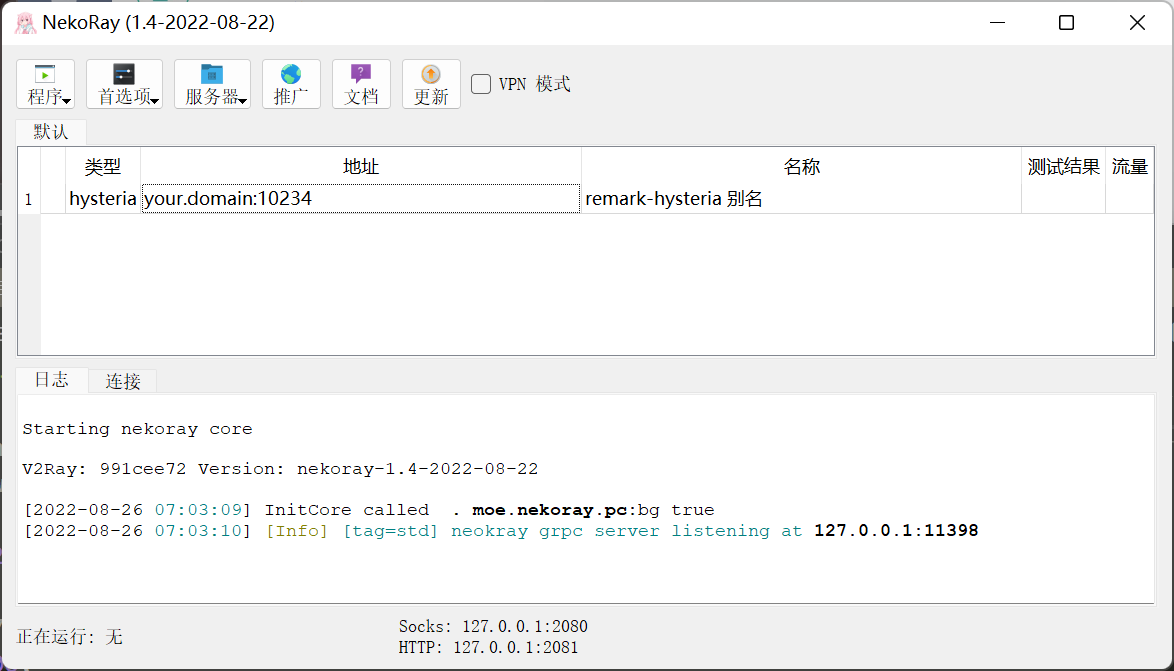This screenshot has height=671, width=1174.
Task: Click the Program (程序) toolbar icon
Action: pyautogui.click(x=44, y=75)
